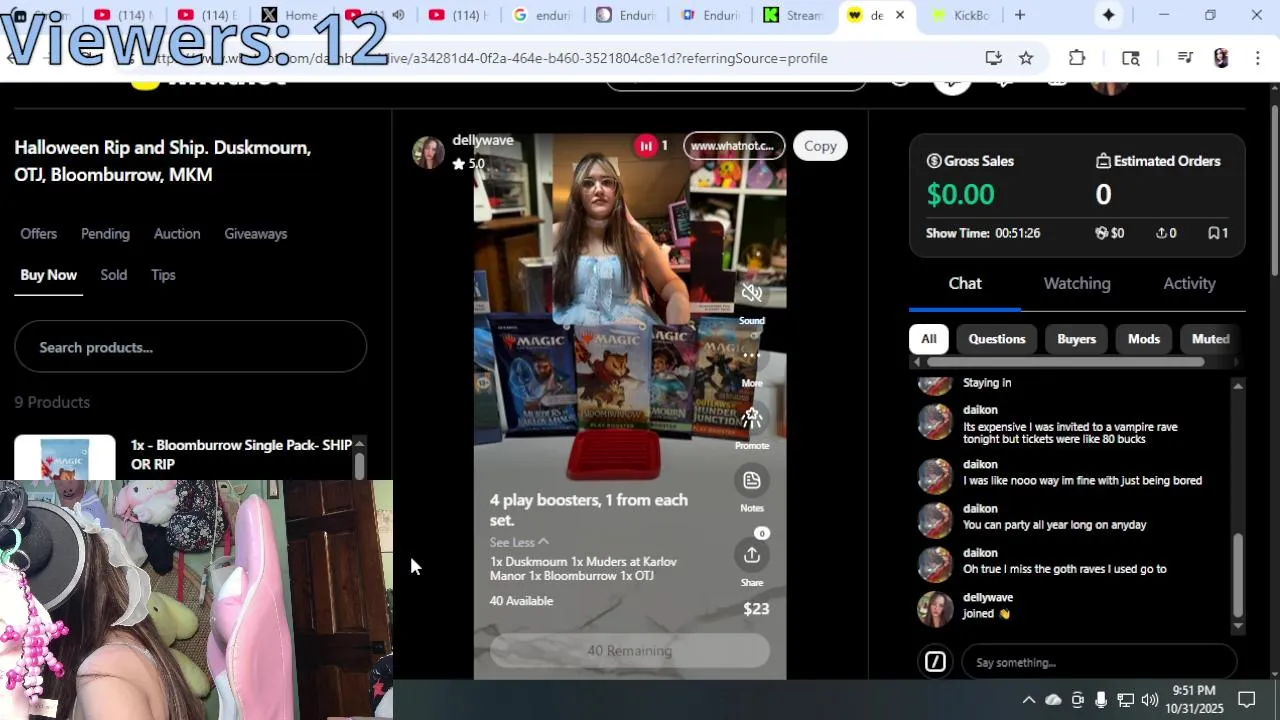
Task: Click the product list scroll up arrow
Action: (x=359, y=443)
